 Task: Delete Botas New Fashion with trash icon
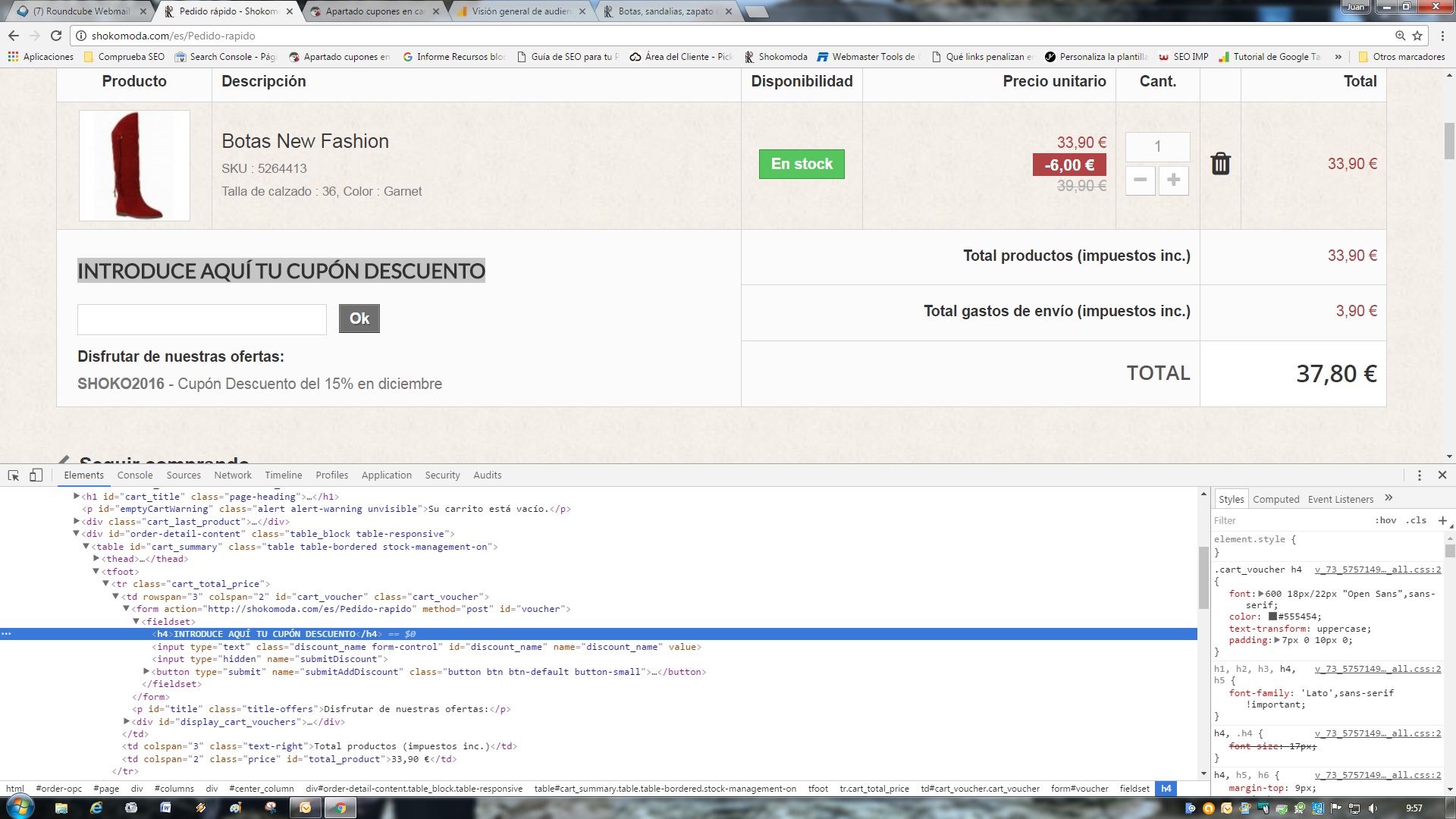pos(1220,164)
